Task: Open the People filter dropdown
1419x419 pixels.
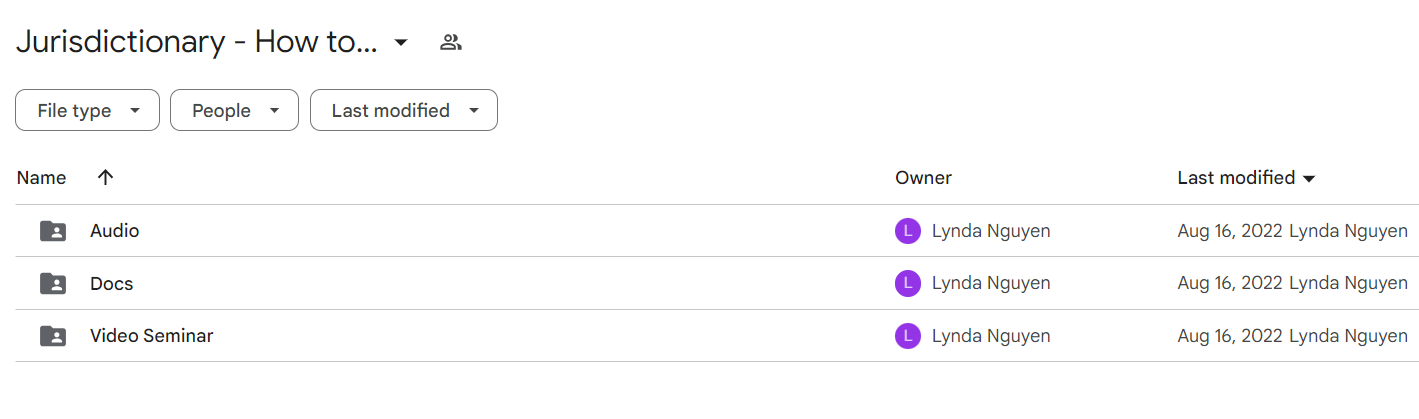Action: (234, 110)
